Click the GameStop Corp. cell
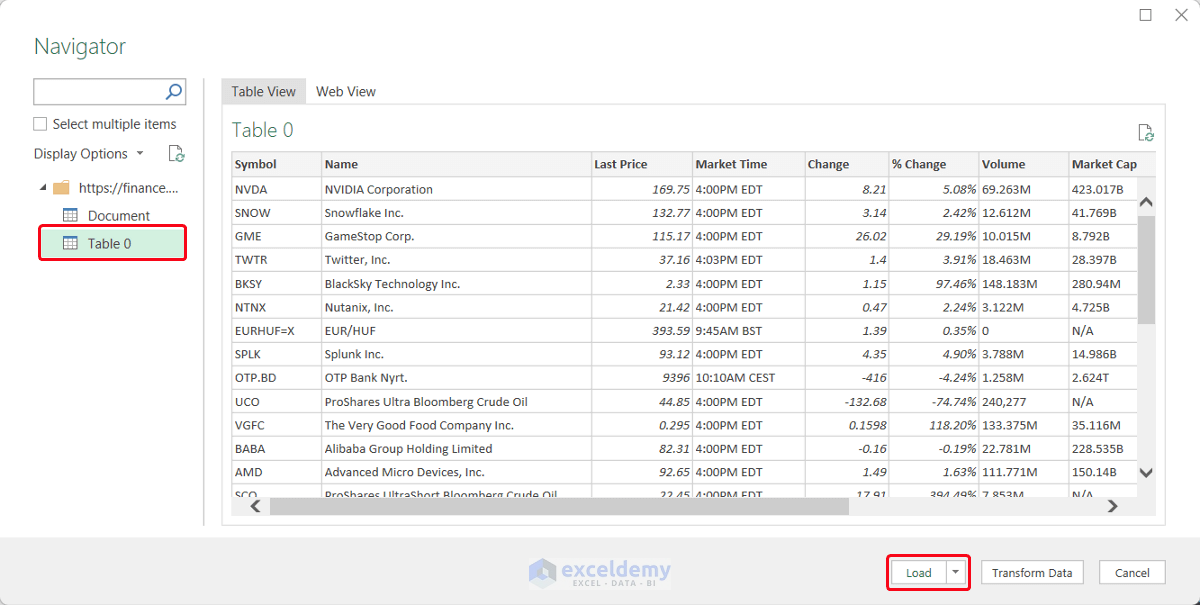1200x605 pixels. 457,236
